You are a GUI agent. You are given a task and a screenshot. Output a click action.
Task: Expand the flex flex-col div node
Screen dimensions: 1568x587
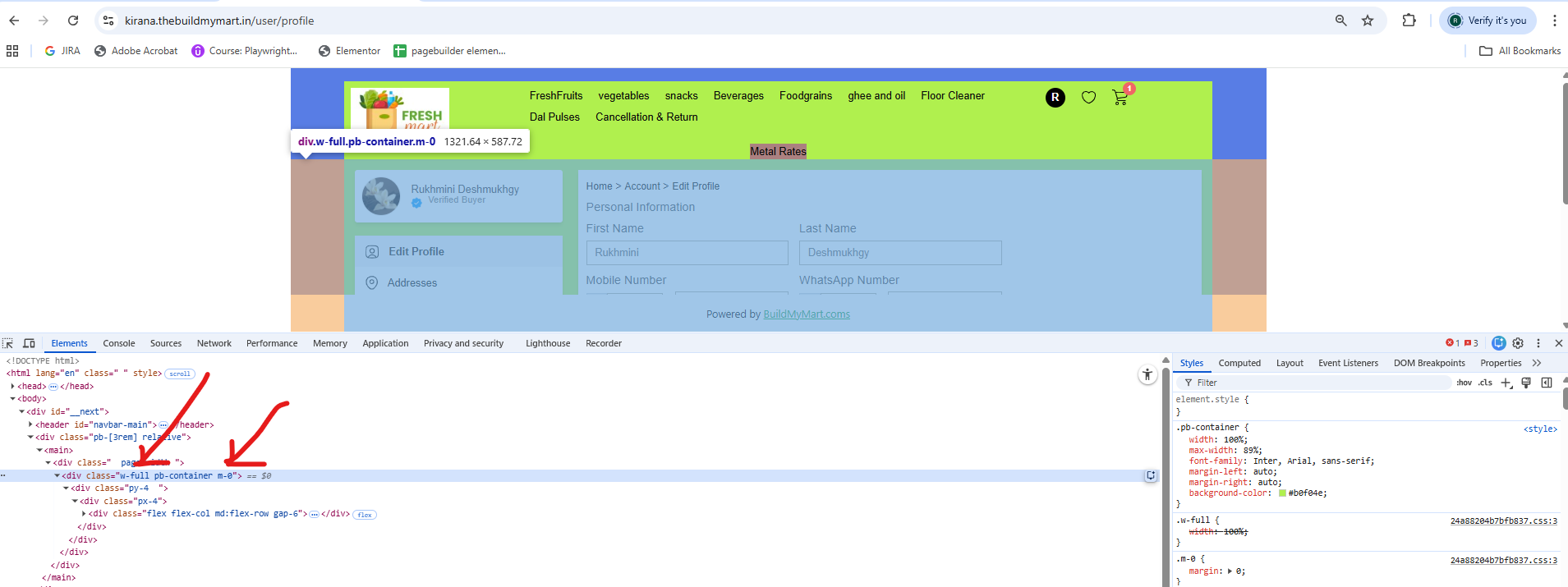[84, 514]
